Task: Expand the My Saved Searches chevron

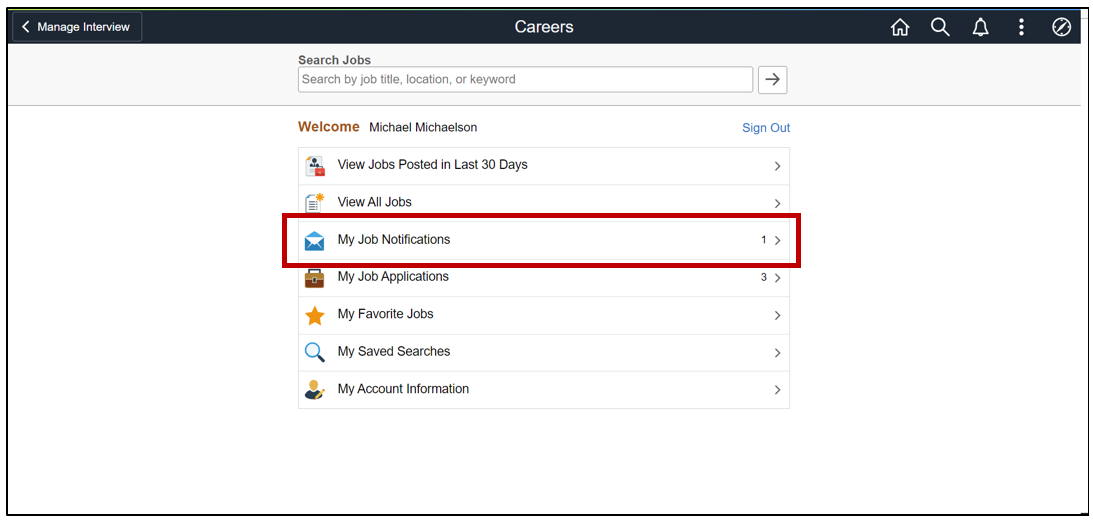Action: 777,353
